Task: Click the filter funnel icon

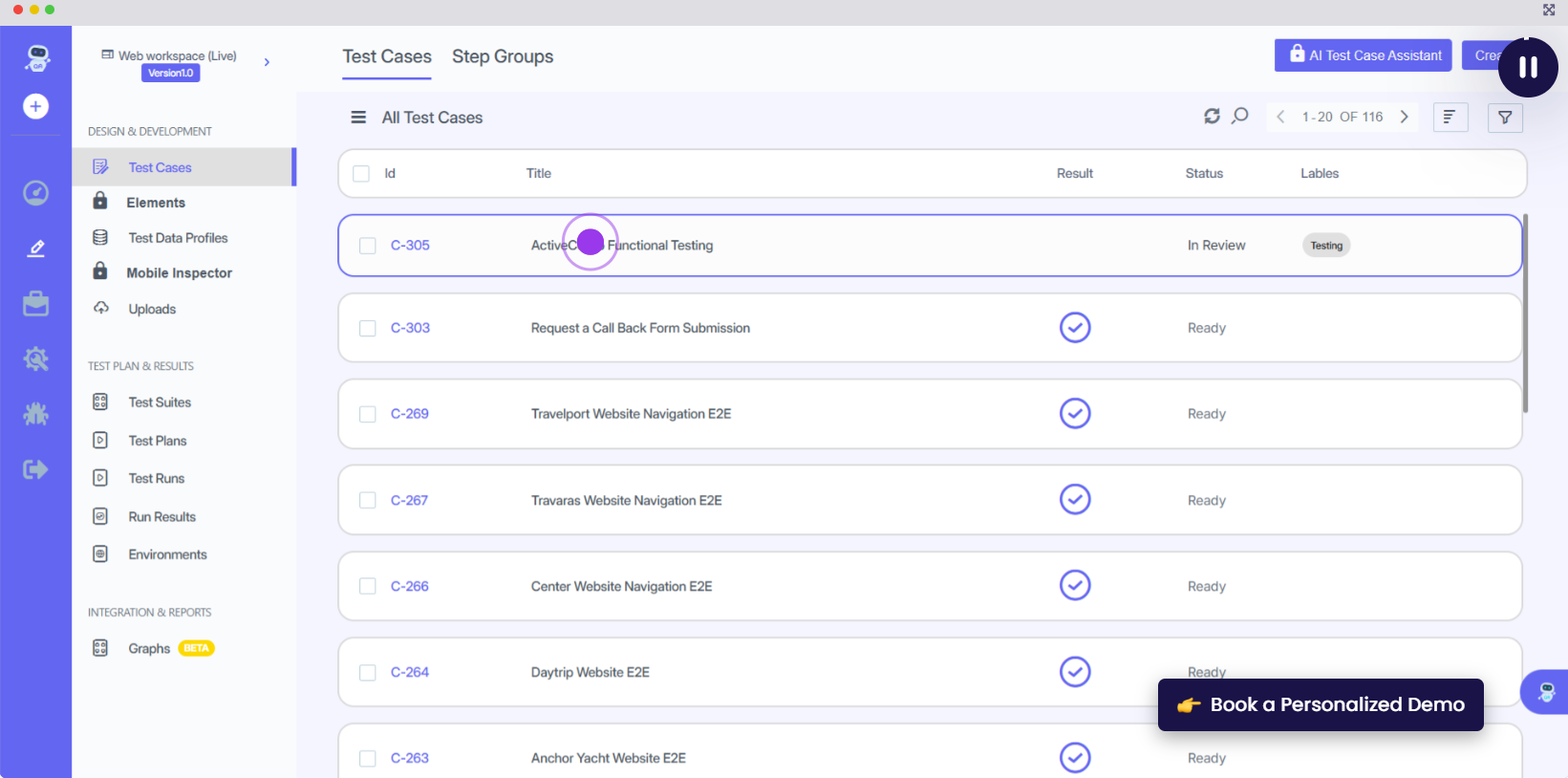Action: click(1505, 118)
